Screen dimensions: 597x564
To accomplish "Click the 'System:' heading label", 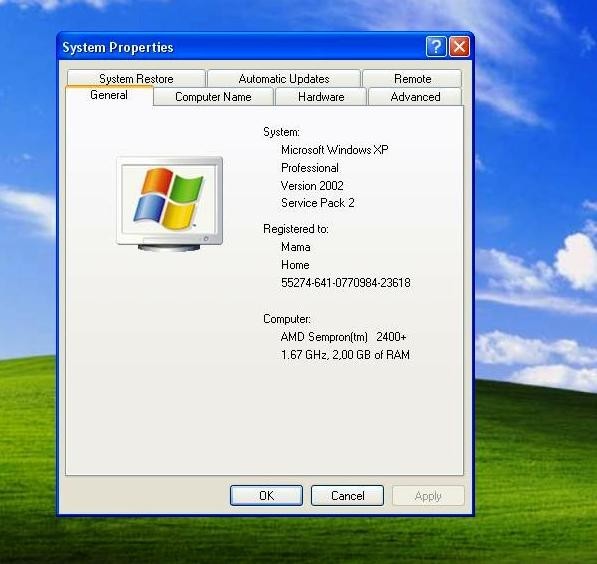I will pyautogui.click(x=281, y=132).
